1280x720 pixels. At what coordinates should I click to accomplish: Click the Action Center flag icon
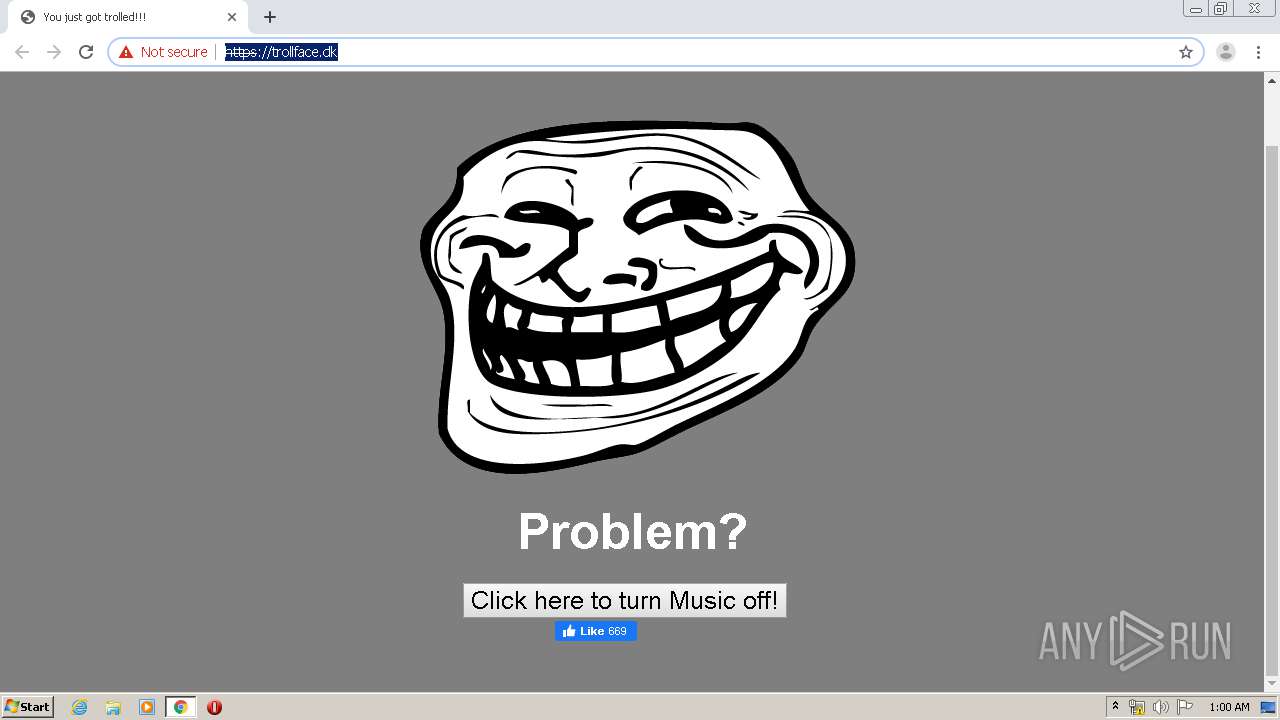(x=1185, y=707)
